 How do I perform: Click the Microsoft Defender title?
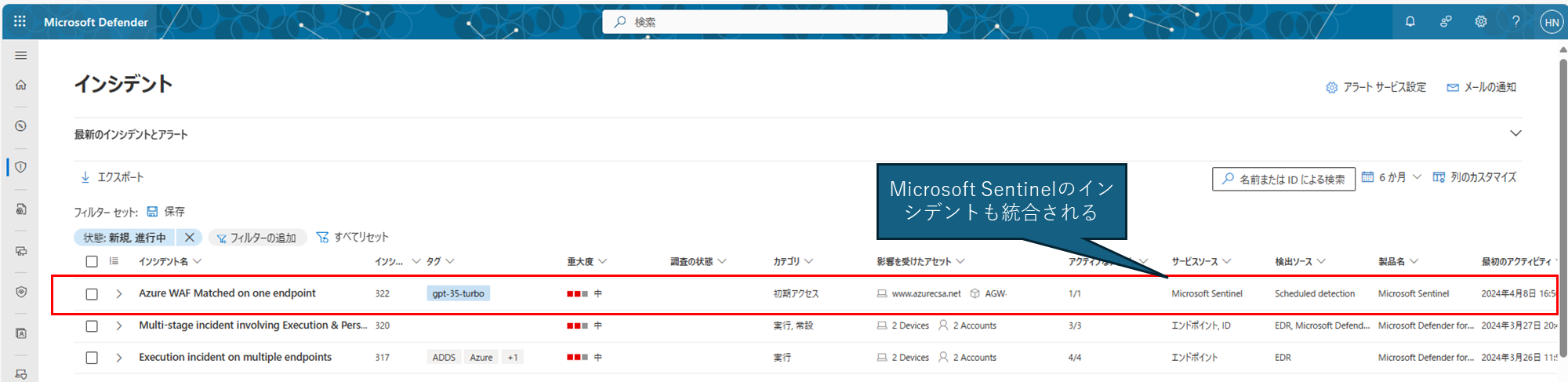pyautogui.click(x=96, y=22)
